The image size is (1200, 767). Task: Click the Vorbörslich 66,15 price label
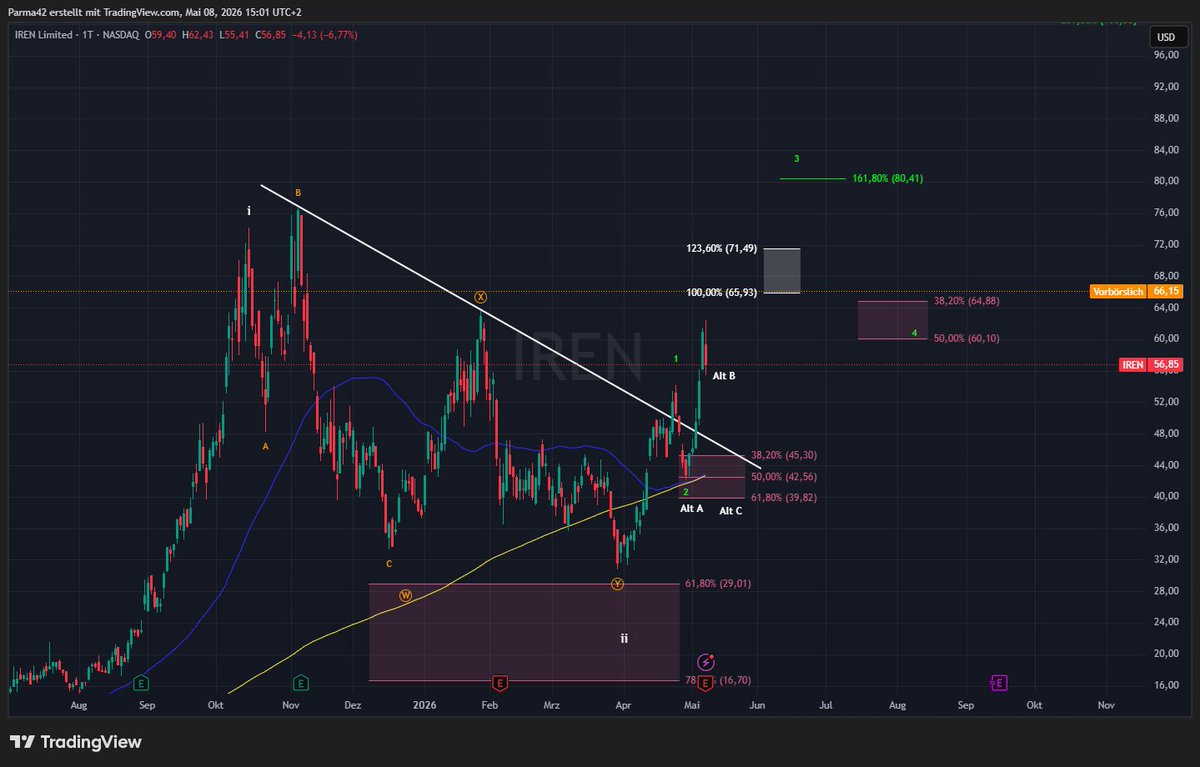pyautogui.click(x=1135, y=291)
